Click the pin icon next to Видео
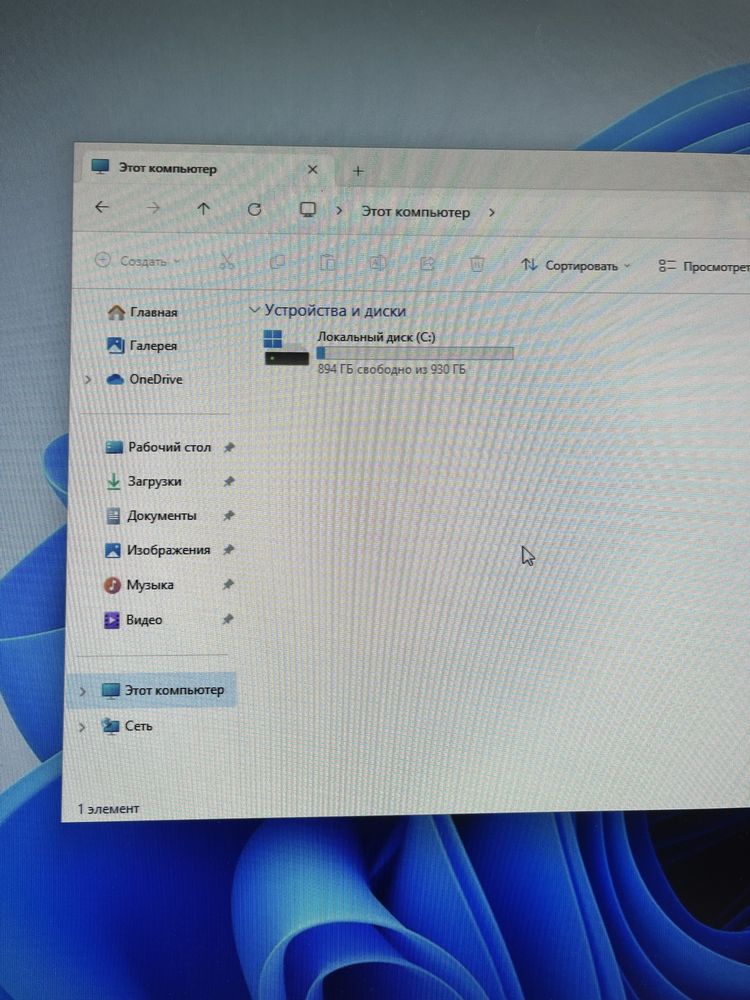Image resolution: width=750 pixels, height=1000 pixels. pyautogui.click(x=228, y=619)
